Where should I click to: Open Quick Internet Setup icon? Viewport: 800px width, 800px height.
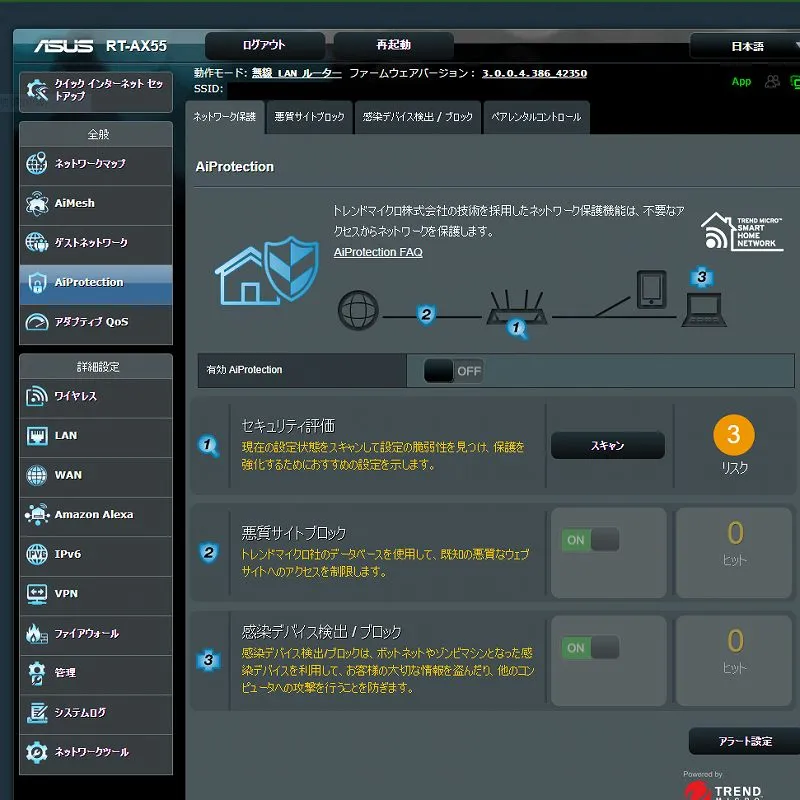37,90
